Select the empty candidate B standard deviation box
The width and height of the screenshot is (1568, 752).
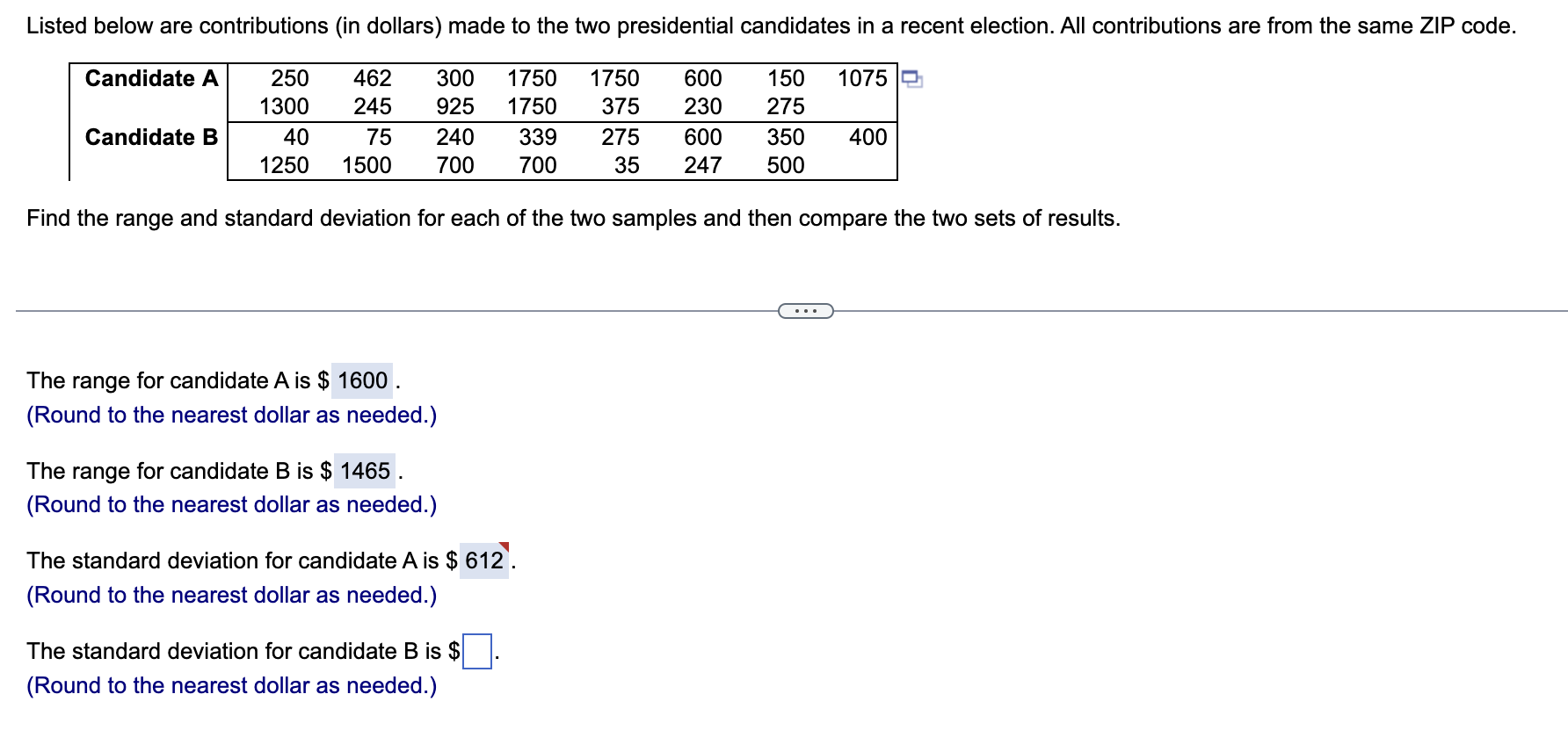tap(477, 651)
